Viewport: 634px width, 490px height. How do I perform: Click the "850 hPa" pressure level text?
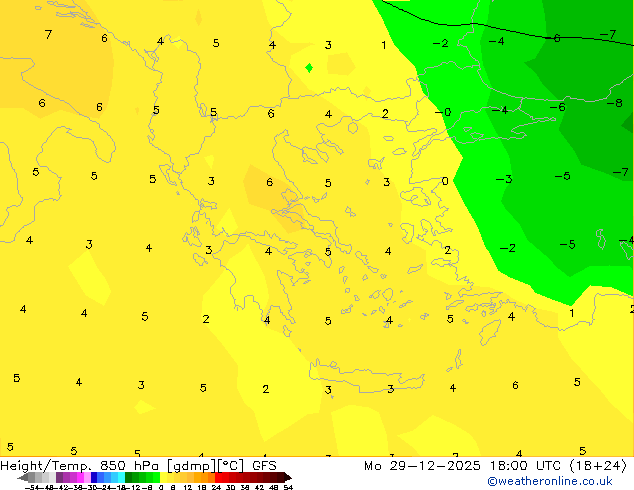[129, 466]
